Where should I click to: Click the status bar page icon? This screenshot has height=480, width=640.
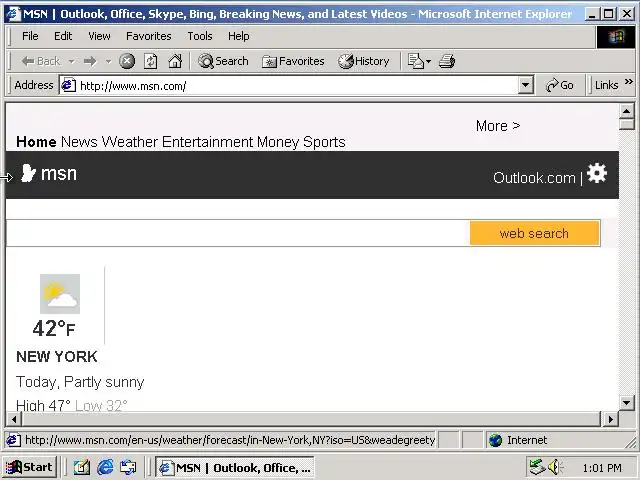(13, 440)
